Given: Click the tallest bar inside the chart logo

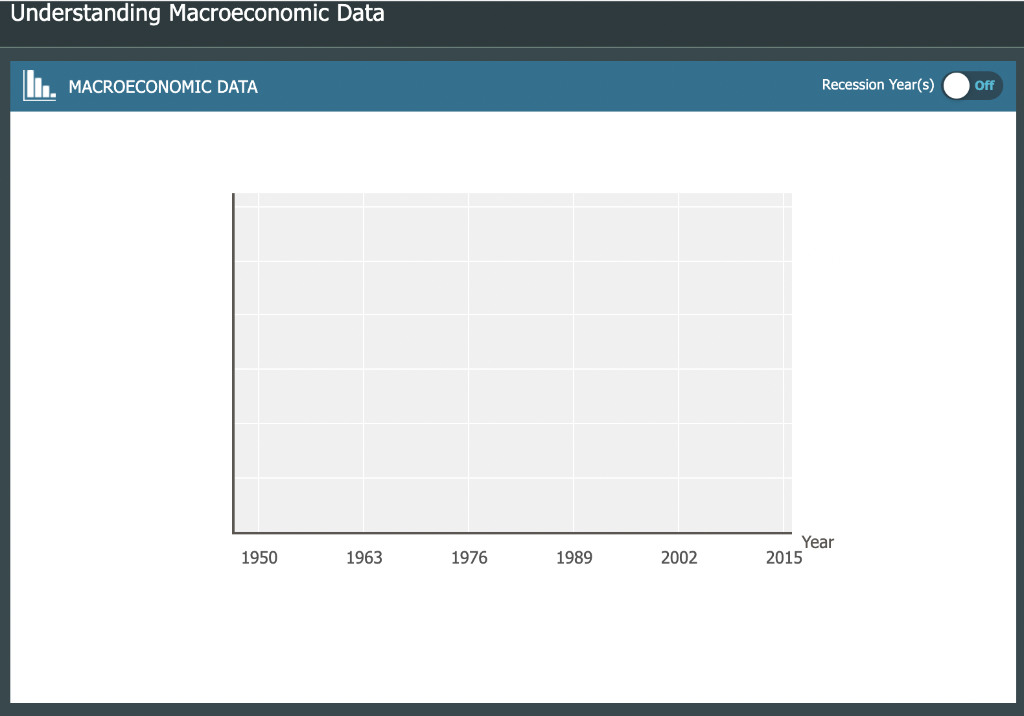Looking at the screenshot, I should tap(29, 84).
